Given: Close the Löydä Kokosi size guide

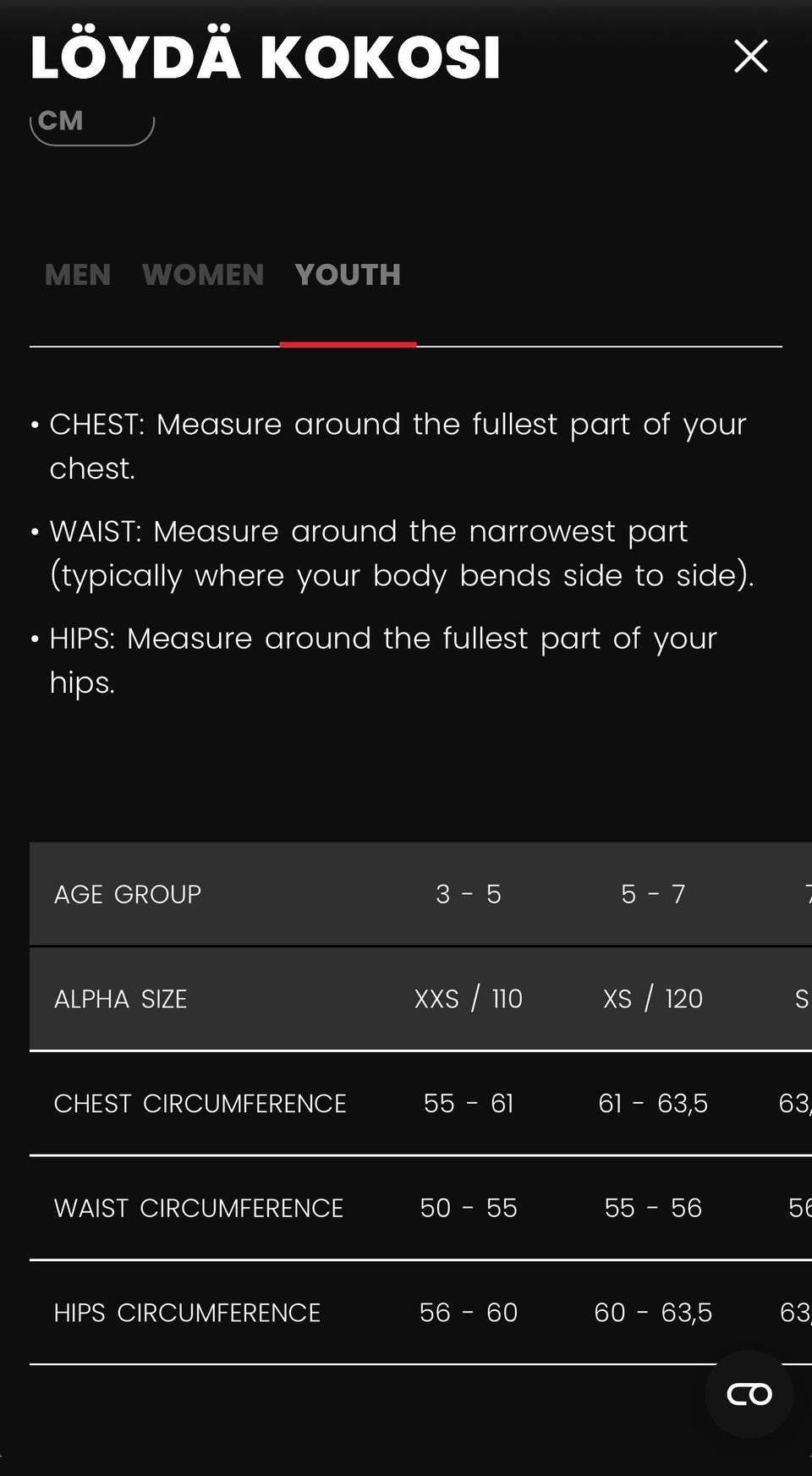Looking at the screenshot, I should [x=750, y=57].
